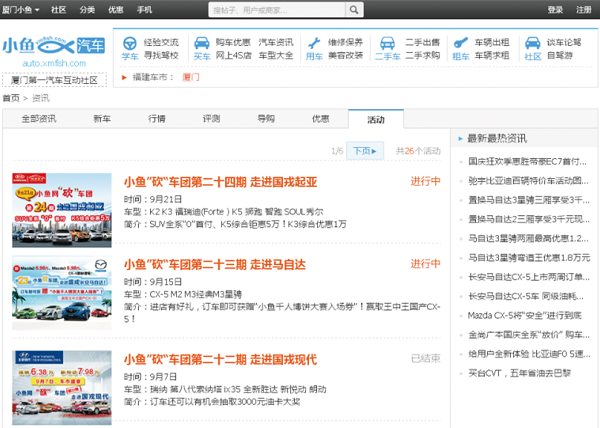Image resolution: width=600 pixels, height=428 pixels.
Task: Open the 经验交流 link
Action: point(161,42)
